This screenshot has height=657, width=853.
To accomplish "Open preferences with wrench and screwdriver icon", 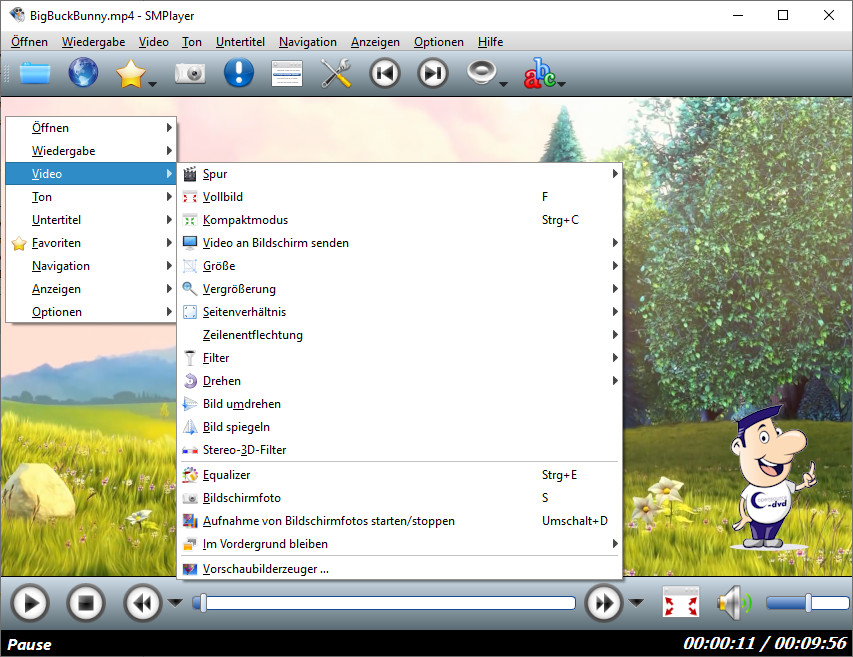I will point(336,74).
